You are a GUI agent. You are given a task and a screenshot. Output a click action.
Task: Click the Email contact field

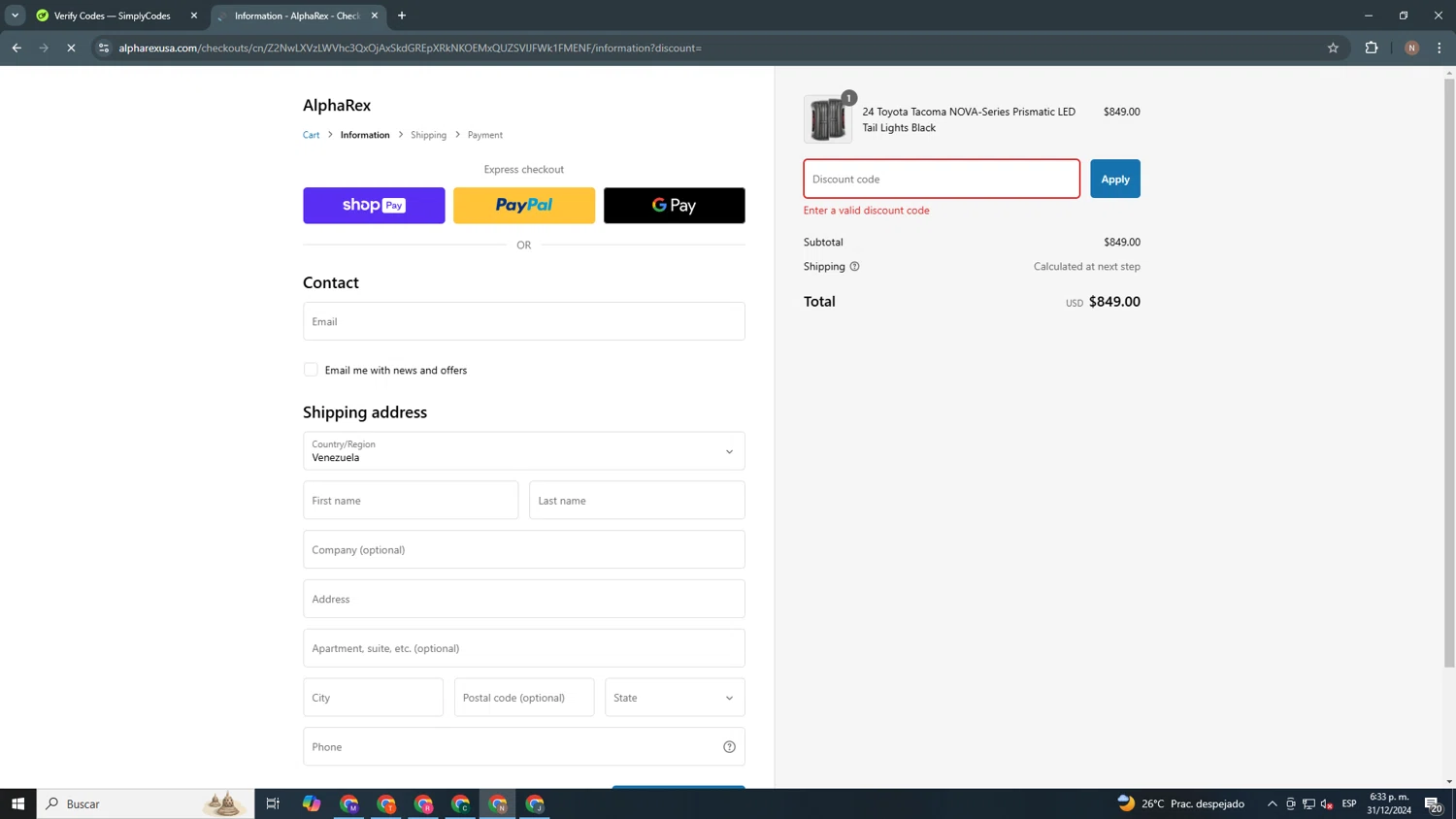pos(524,321)
